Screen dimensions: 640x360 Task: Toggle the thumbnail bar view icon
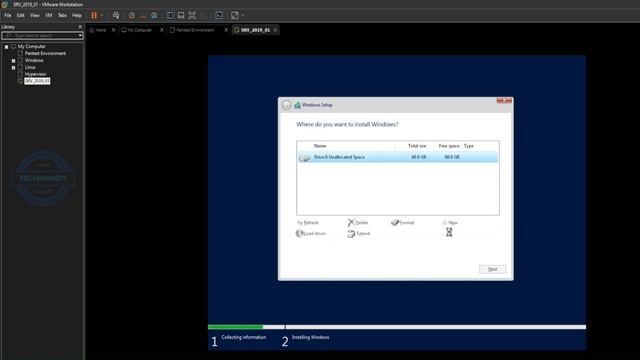[181, 16]
